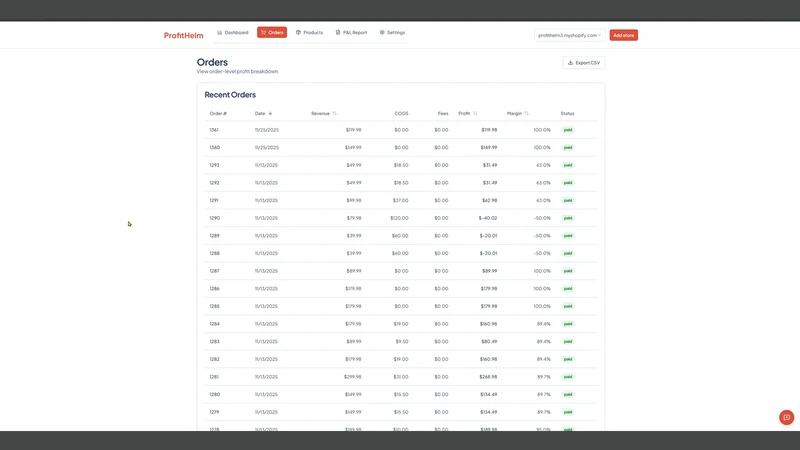Click revenue $119.98 for order 1361

pos(354,130)
